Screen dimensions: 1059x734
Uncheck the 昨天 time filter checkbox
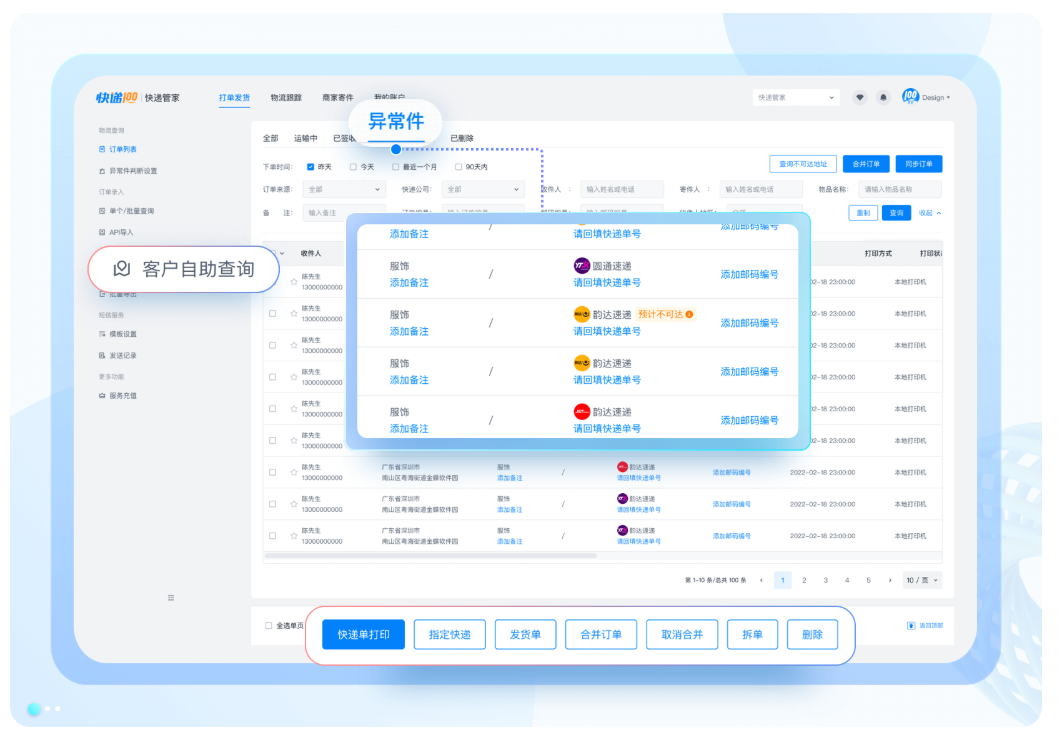click(311, 167)
